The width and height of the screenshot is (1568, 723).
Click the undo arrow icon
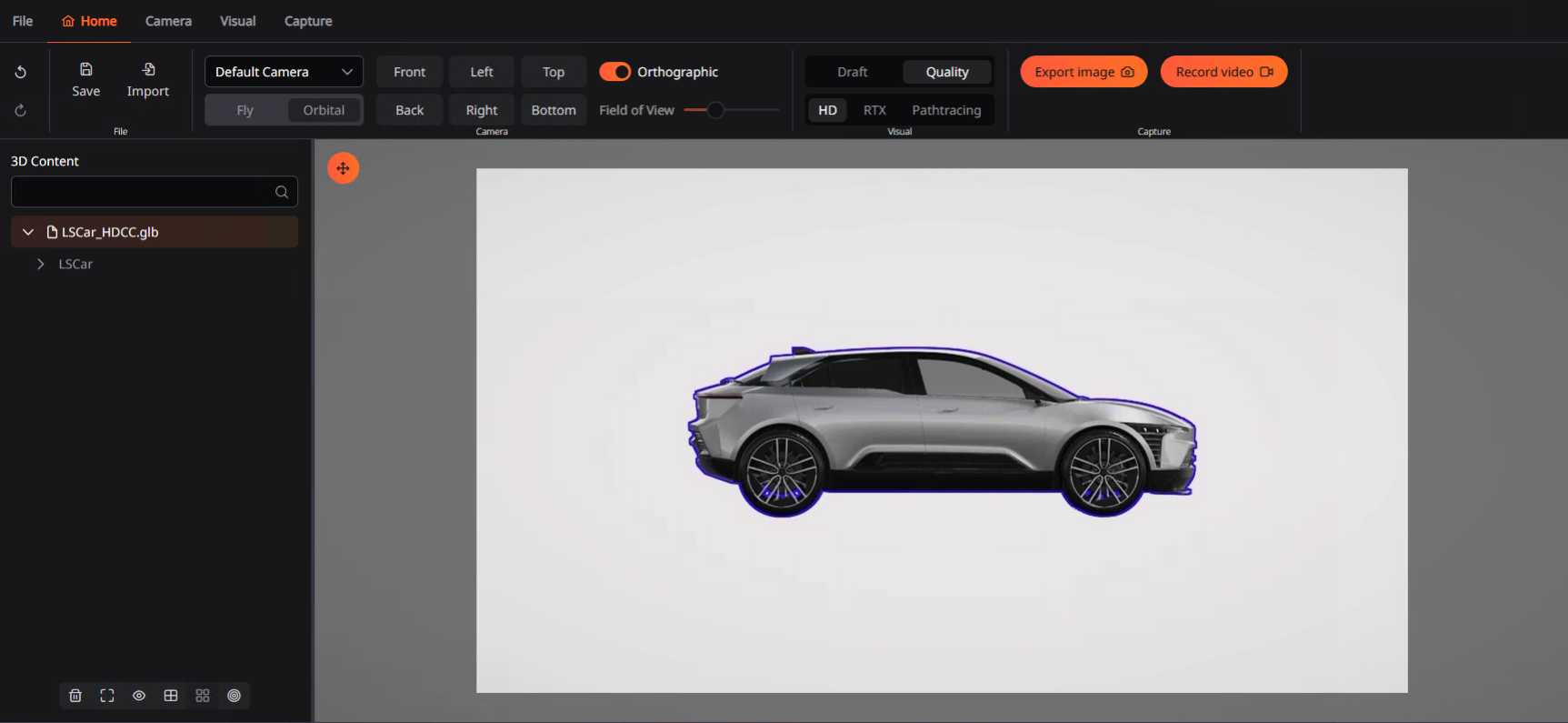tap(20, 72)
